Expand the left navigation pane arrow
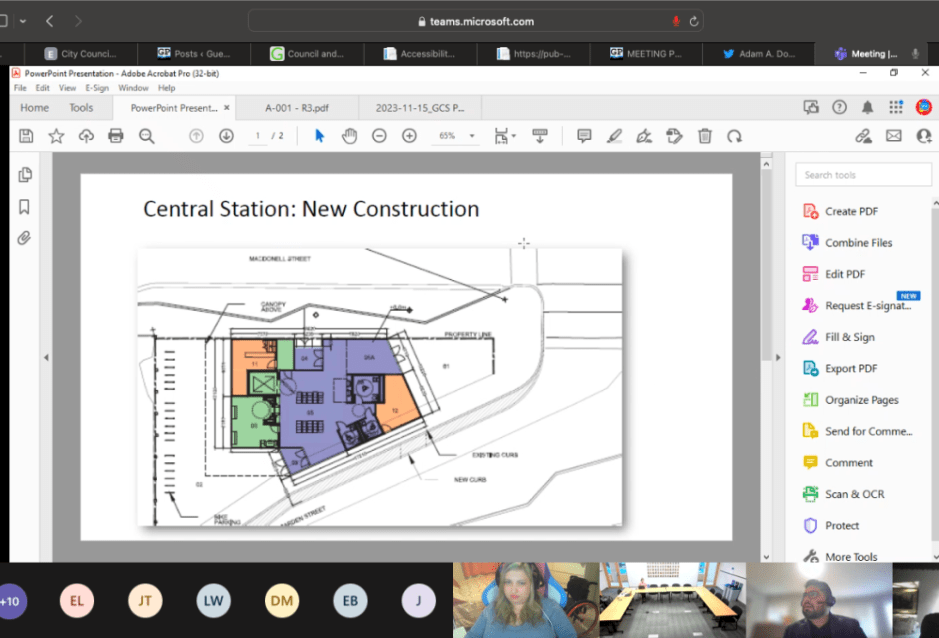This screenshot has width=939, height=638. (x=45, y=358)
